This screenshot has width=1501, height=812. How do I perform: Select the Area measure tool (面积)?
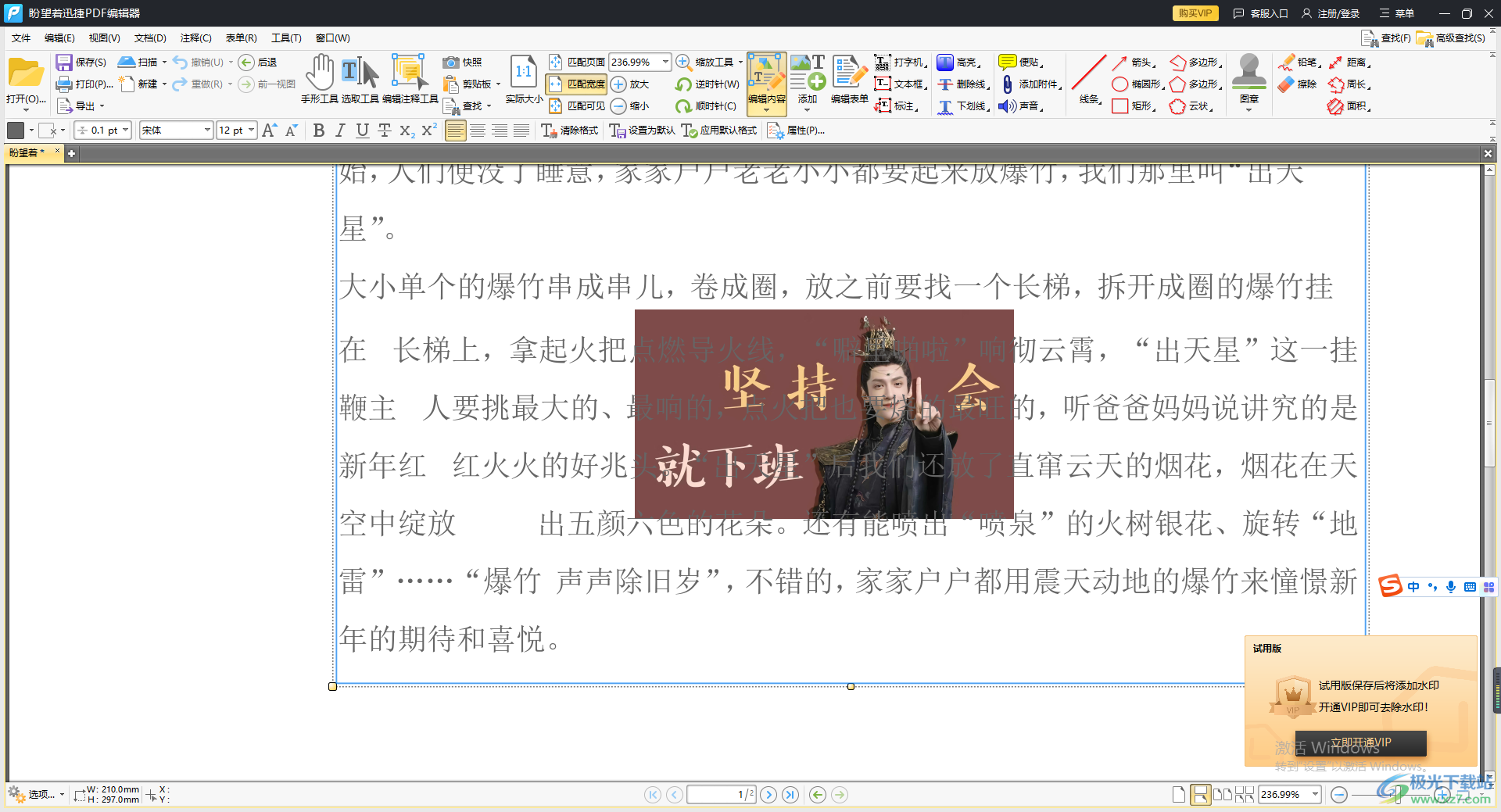tap(1349, 106)
